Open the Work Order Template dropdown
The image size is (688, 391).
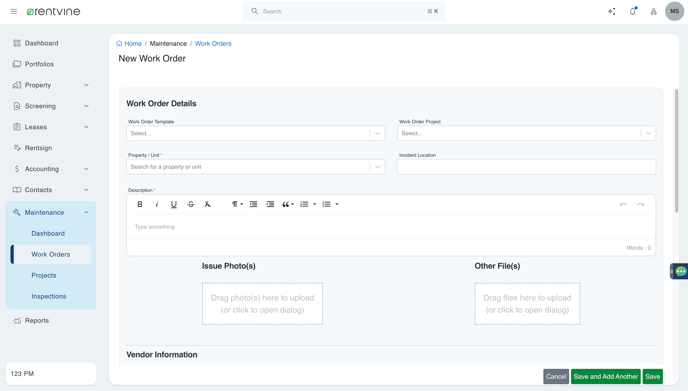click(256, 133)
